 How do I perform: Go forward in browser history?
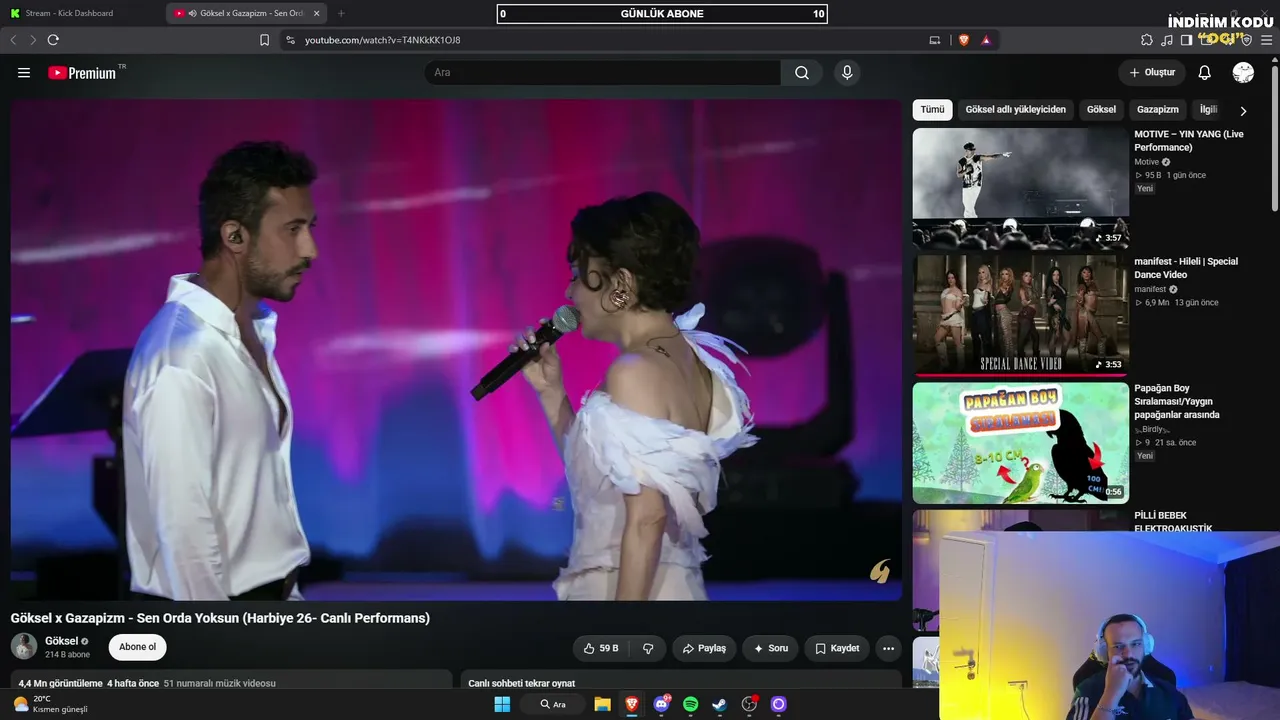click(x=32, y=40)
